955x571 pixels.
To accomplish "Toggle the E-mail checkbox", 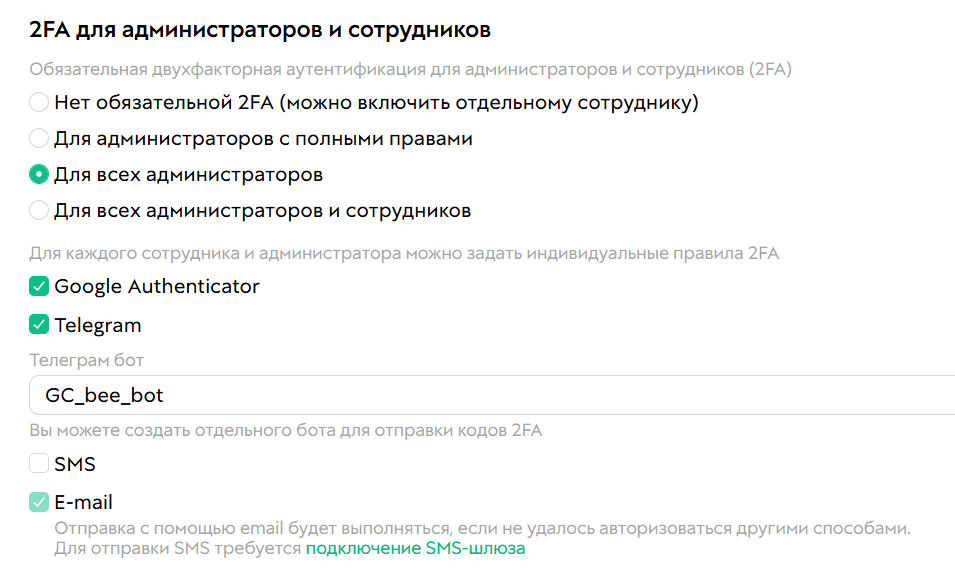I will [39, 502].
